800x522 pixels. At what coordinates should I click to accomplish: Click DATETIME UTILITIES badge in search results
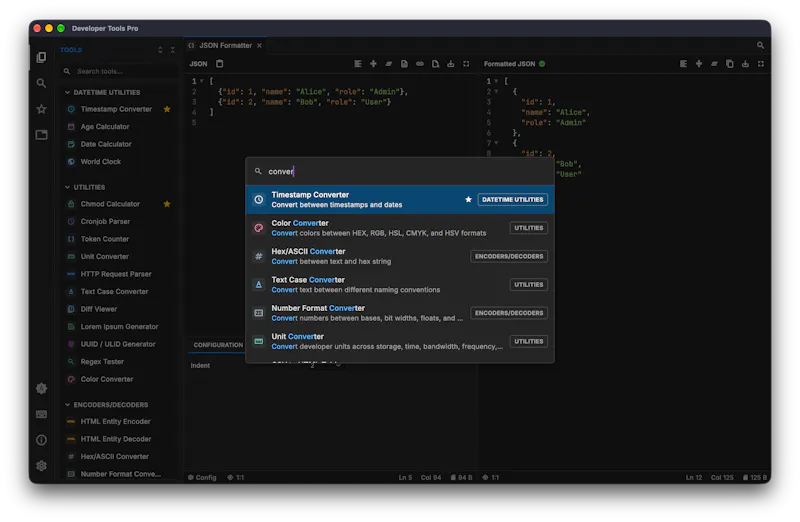[x=512, y=200]
